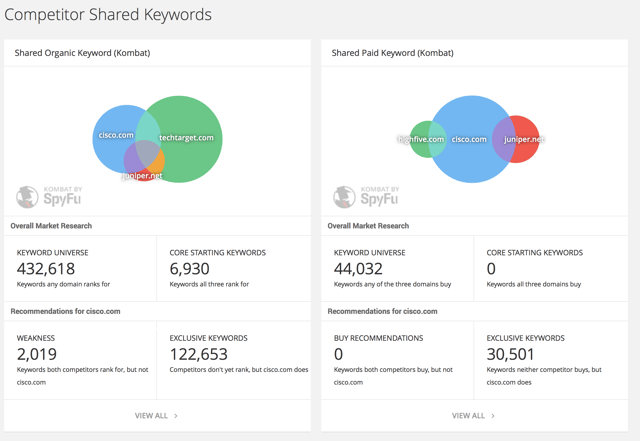Image resolution: width=640 pixels, height=441 pixels.
Task: Click exclusive keywords value 122,653
Action: tap(198, 354)
